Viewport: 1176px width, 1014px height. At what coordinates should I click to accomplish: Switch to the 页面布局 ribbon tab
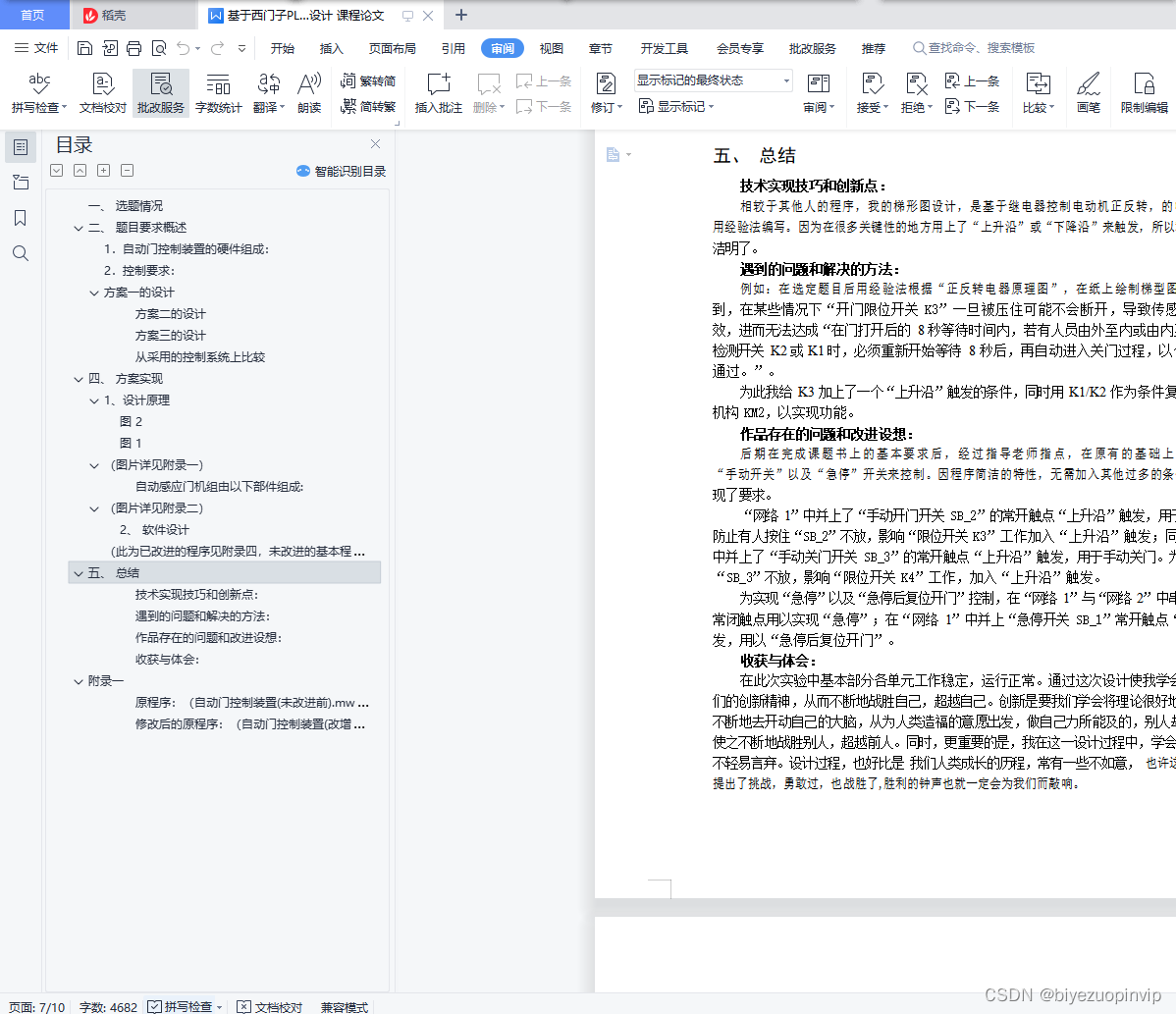(392, 47)
